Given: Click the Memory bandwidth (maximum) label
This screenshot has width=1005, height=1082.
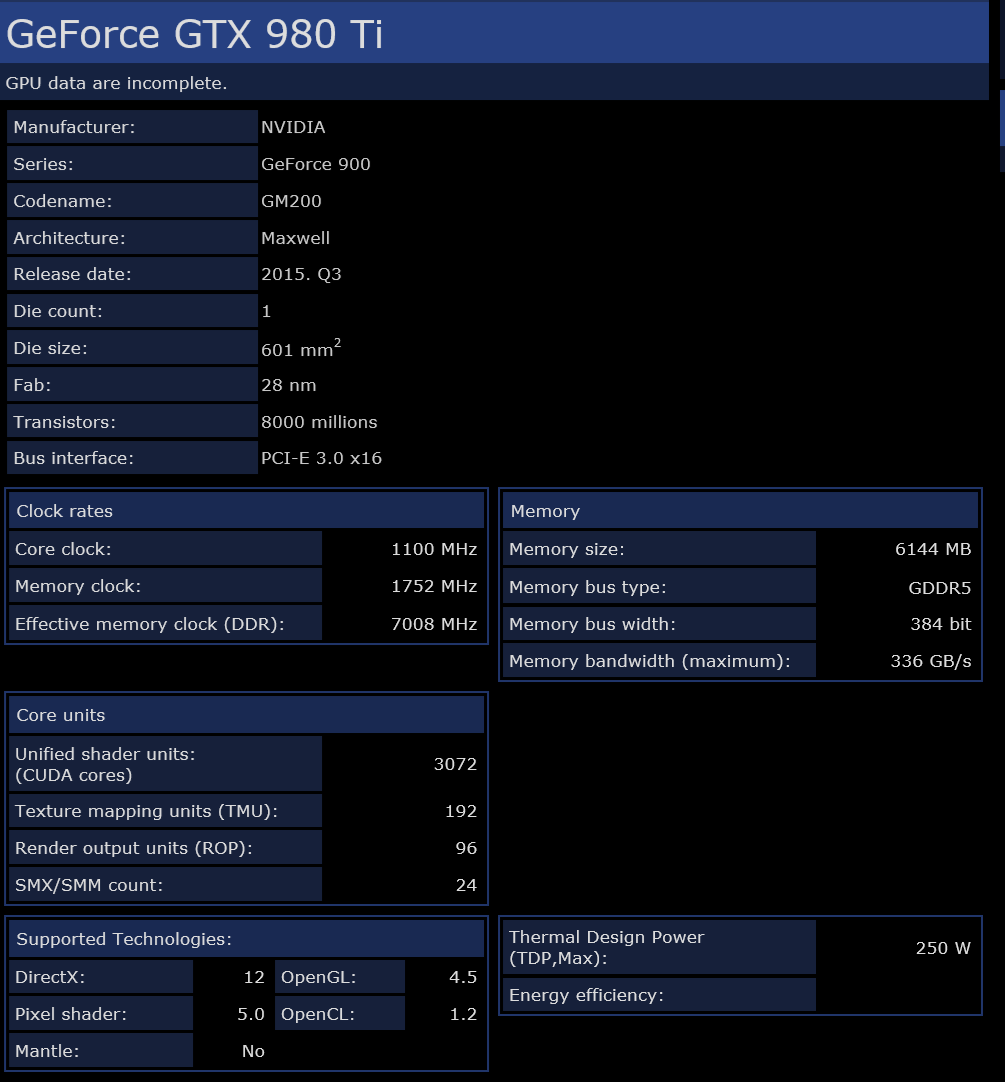Looking at the screenshot, I should pyautogui.click(x=659, y=661).
